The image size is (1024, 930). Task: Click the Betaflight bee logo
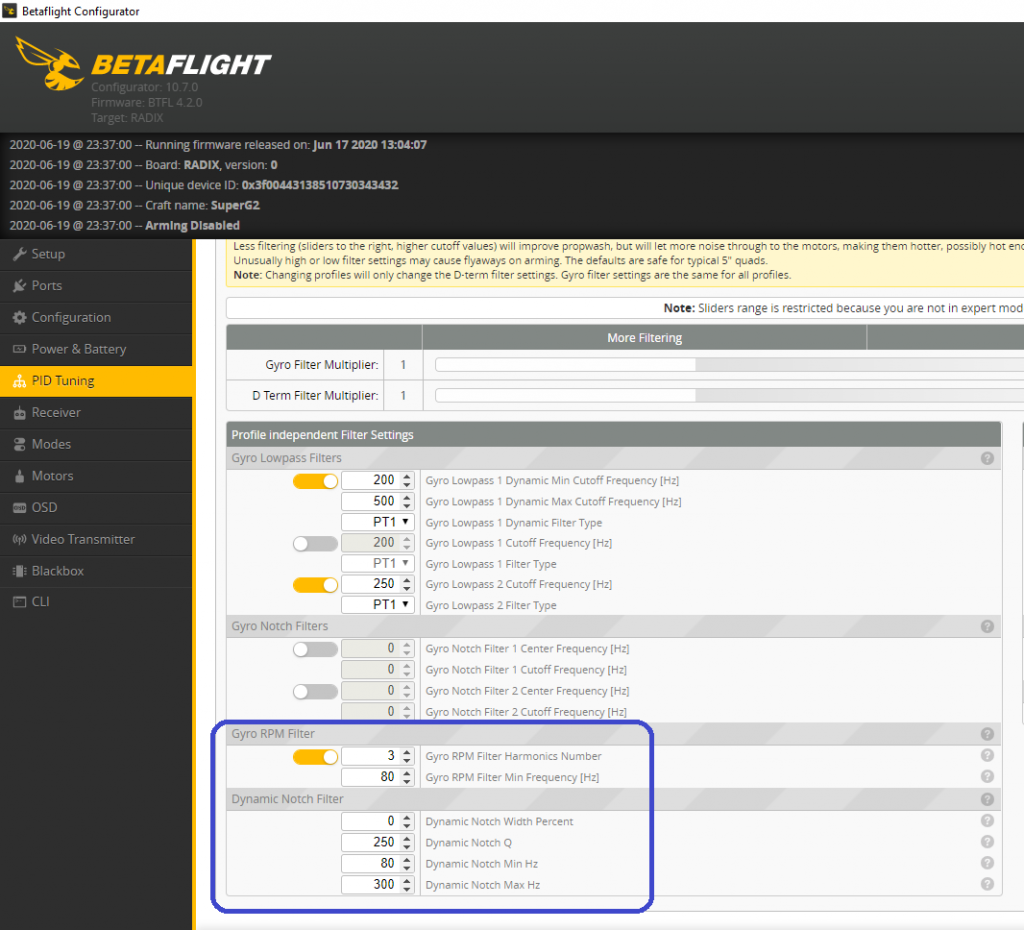(x=49, y=63)
